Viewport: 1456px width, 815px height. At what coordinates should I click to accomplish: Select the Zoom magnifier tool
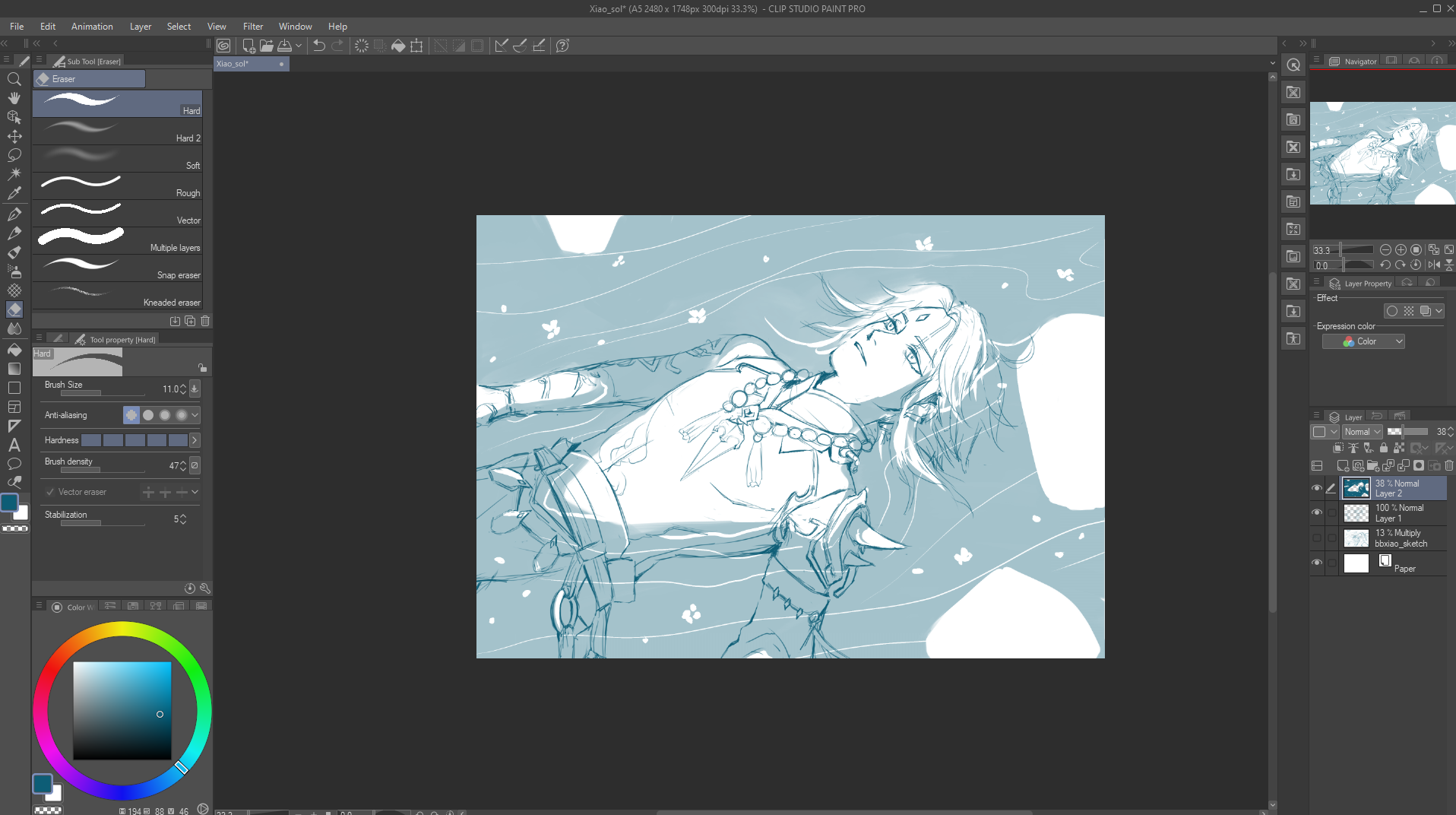[14, 79]
